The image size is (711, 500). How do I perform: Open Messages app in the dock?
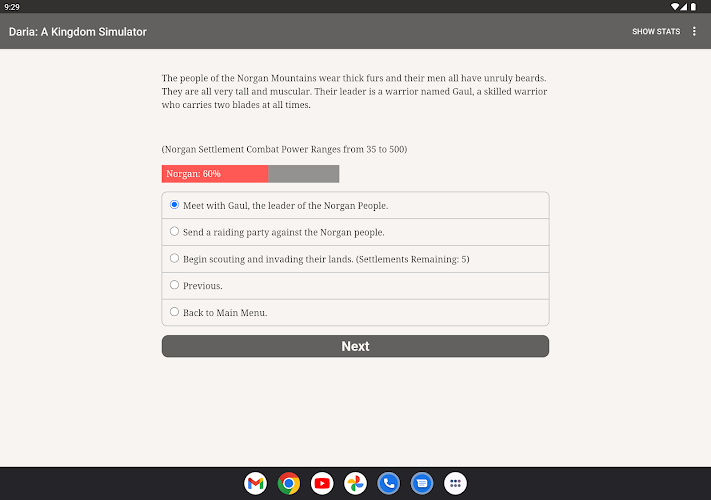point(422,483)
